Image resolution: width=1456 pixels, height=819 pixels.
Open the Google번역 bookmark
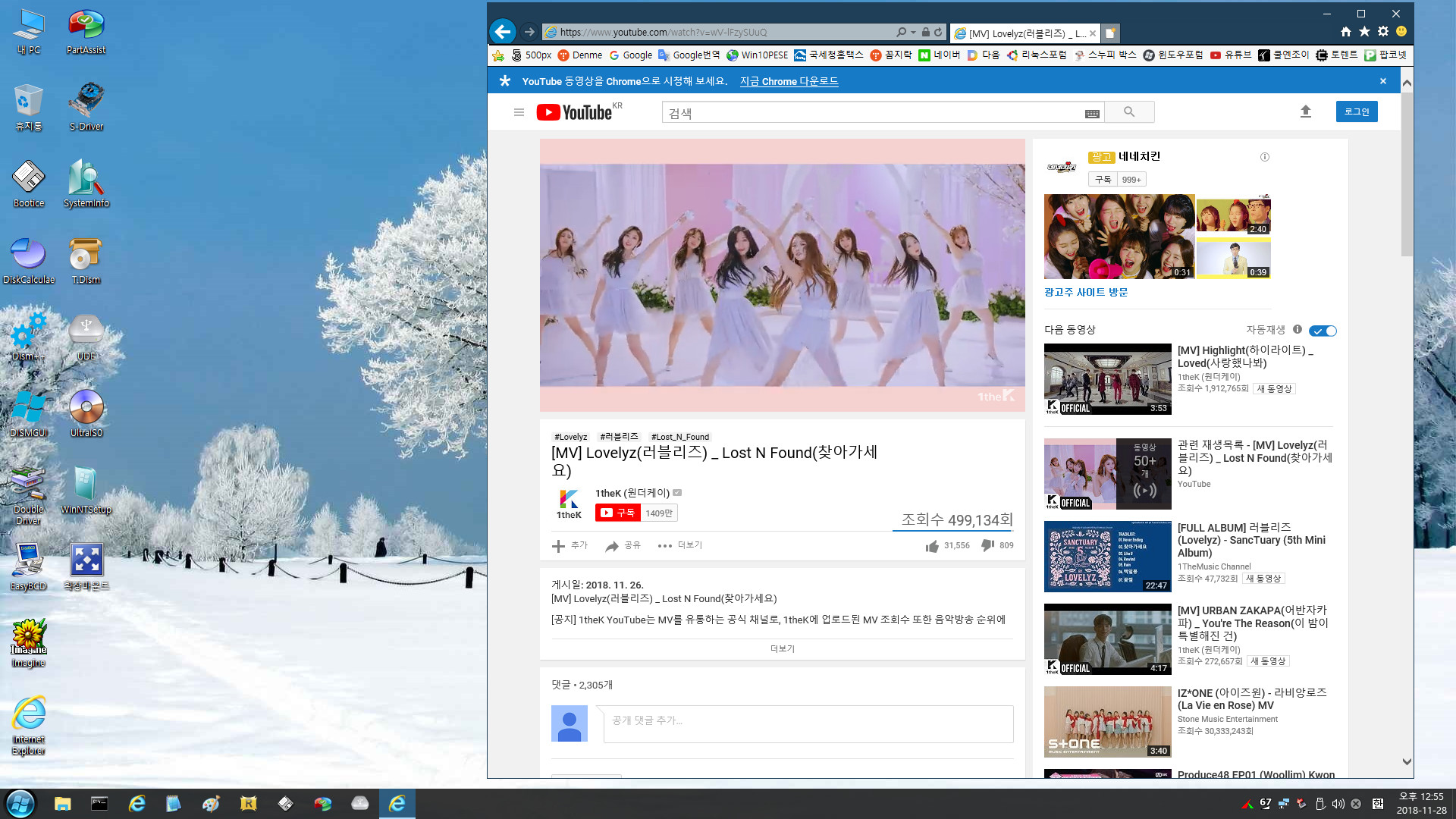point(689,55)
